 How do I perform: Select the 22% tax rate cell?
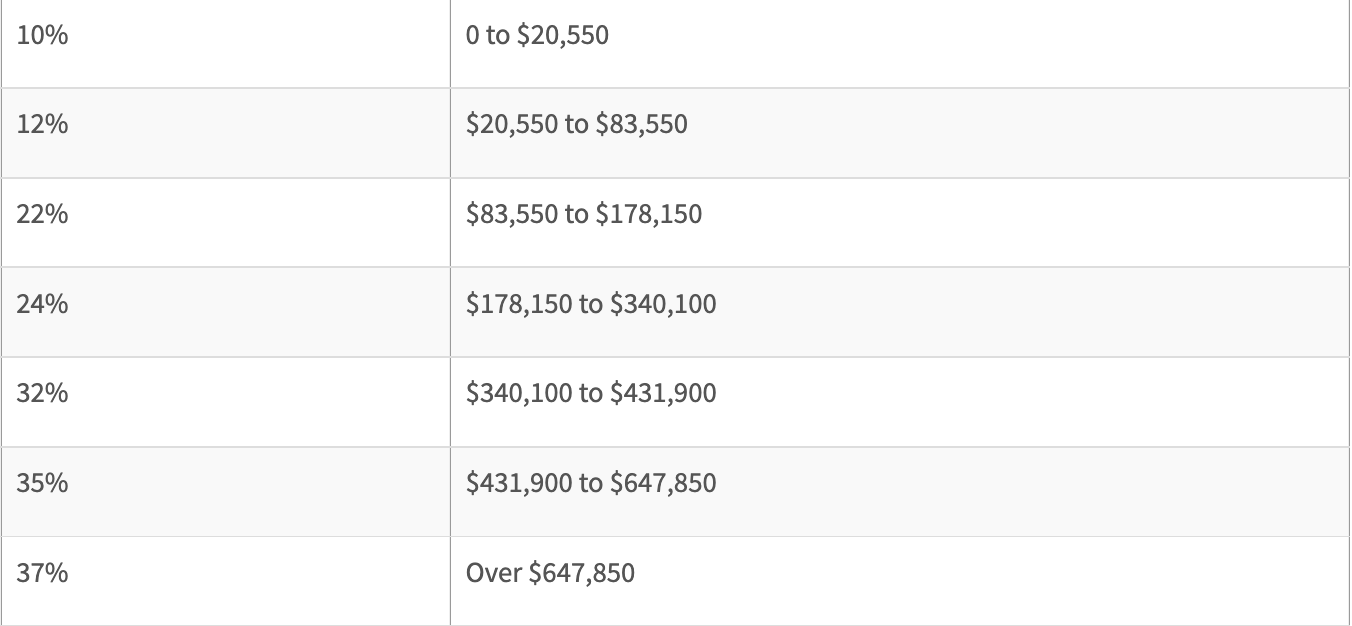[x=225, y=222]
